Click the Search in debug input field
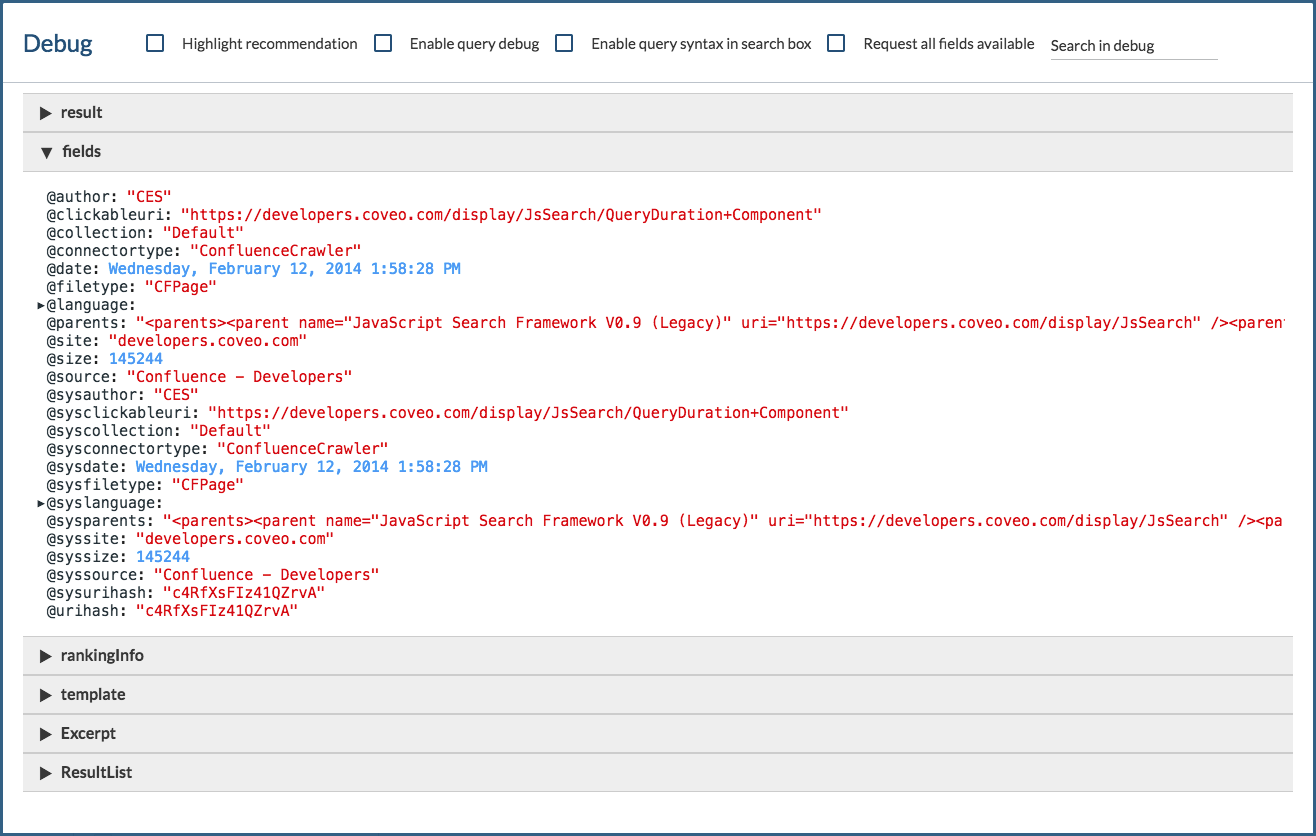This screenshot has height=836, width=1316. pos(1134,45)
